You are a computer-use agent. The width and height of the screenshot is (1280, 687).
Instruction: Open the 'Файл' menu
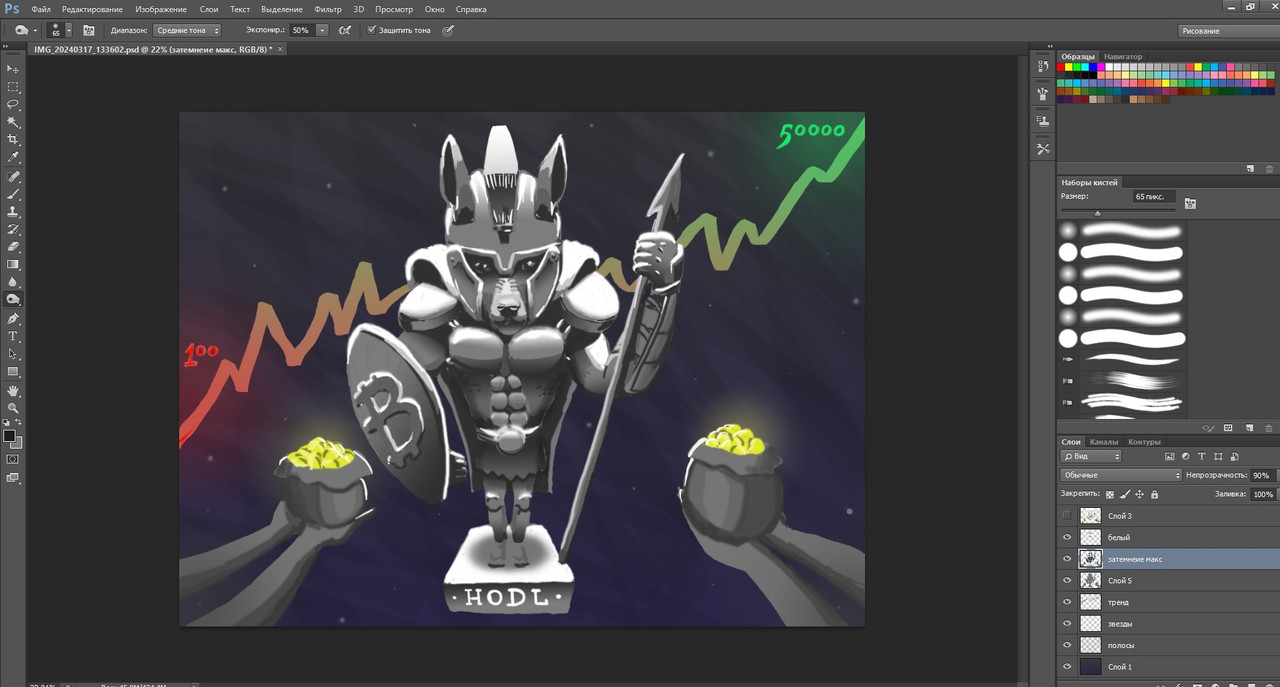point(41,9)
